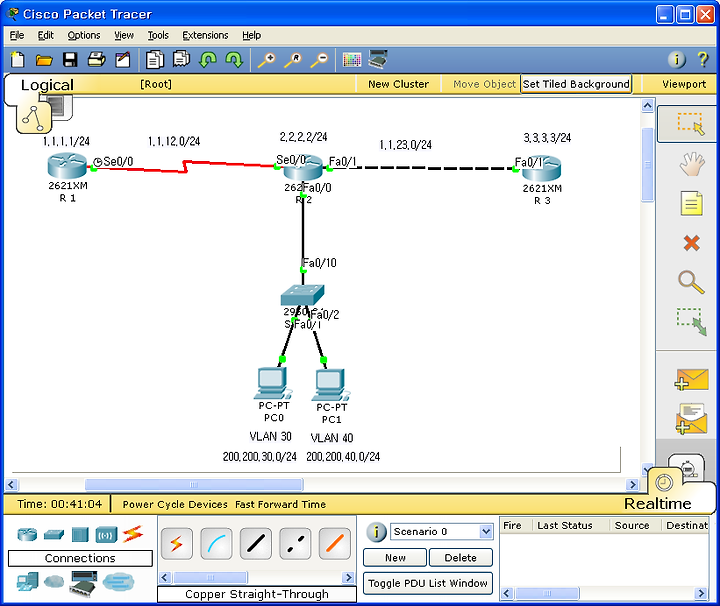Click the Redo green arrow
Viewport: 720px width, 606px height.
click(x=235, y=60)
